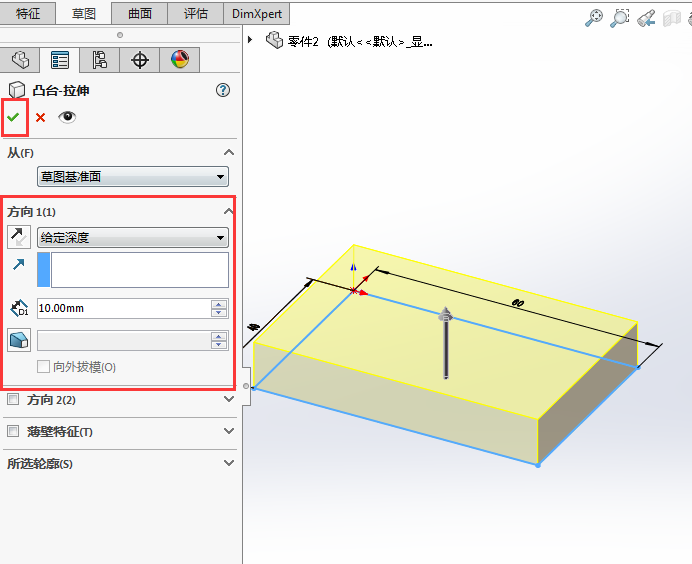Image resolution: width=692 pixels, height=564 pixels.
Task: Toggle the draft on/off button
Action: (19, 340)
